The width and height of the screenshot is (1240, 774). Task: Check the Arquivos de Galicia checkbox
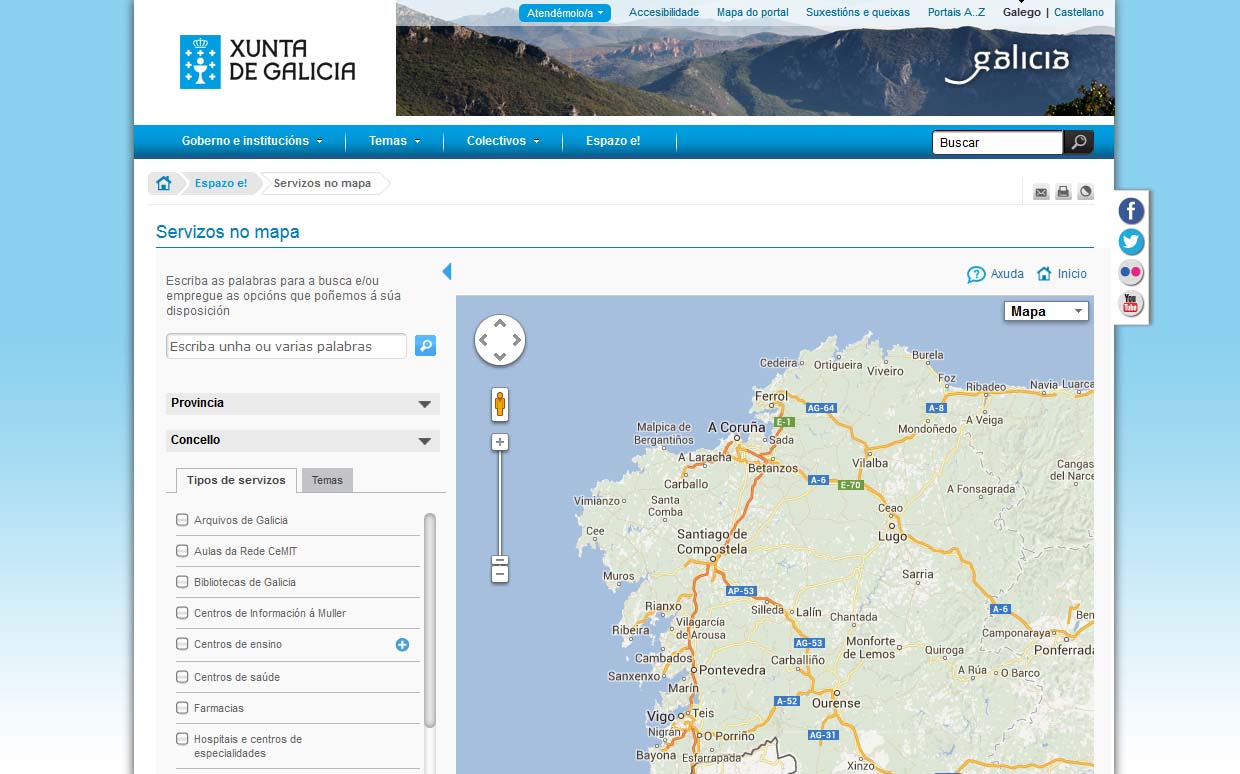click(182, 520)
